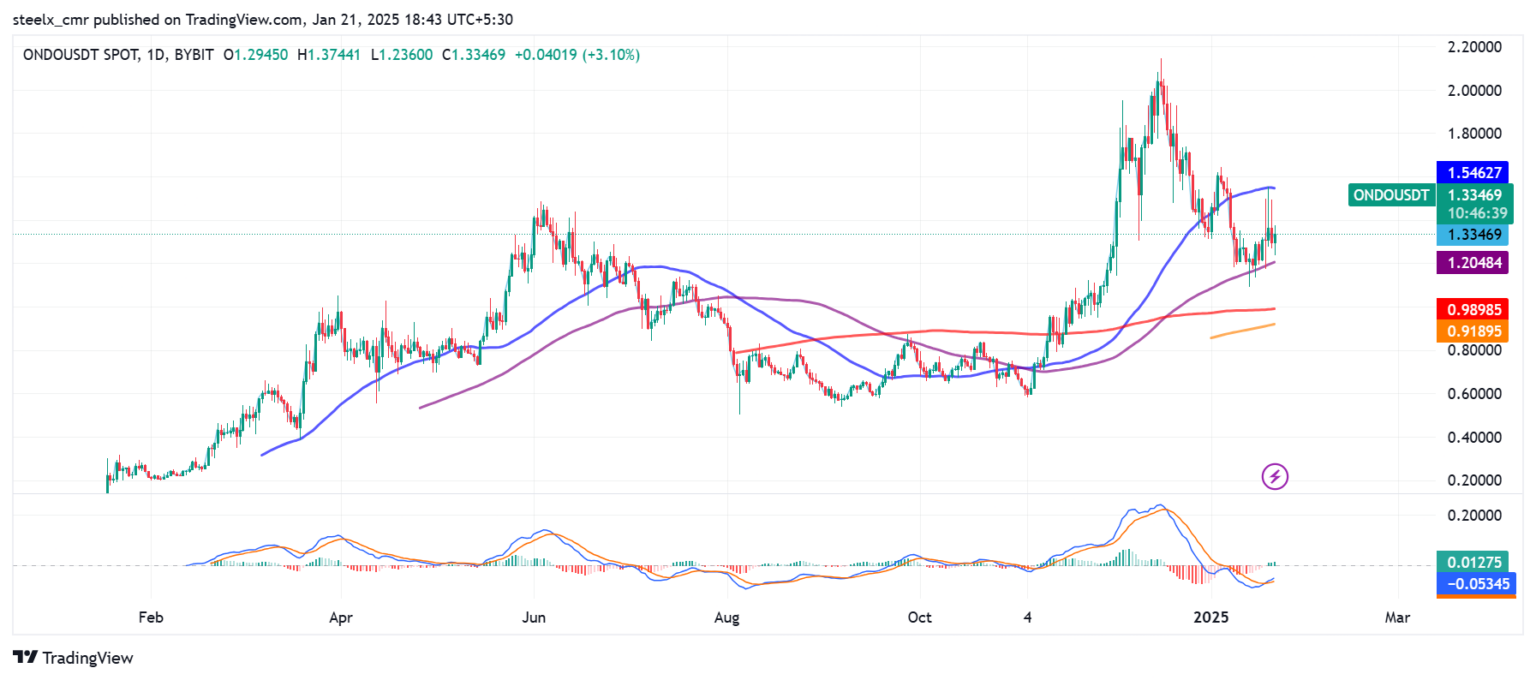This screenshot has width=1536, height=680.
Task: Click the 10:46:39 countdown timer
Action: 1479,213
